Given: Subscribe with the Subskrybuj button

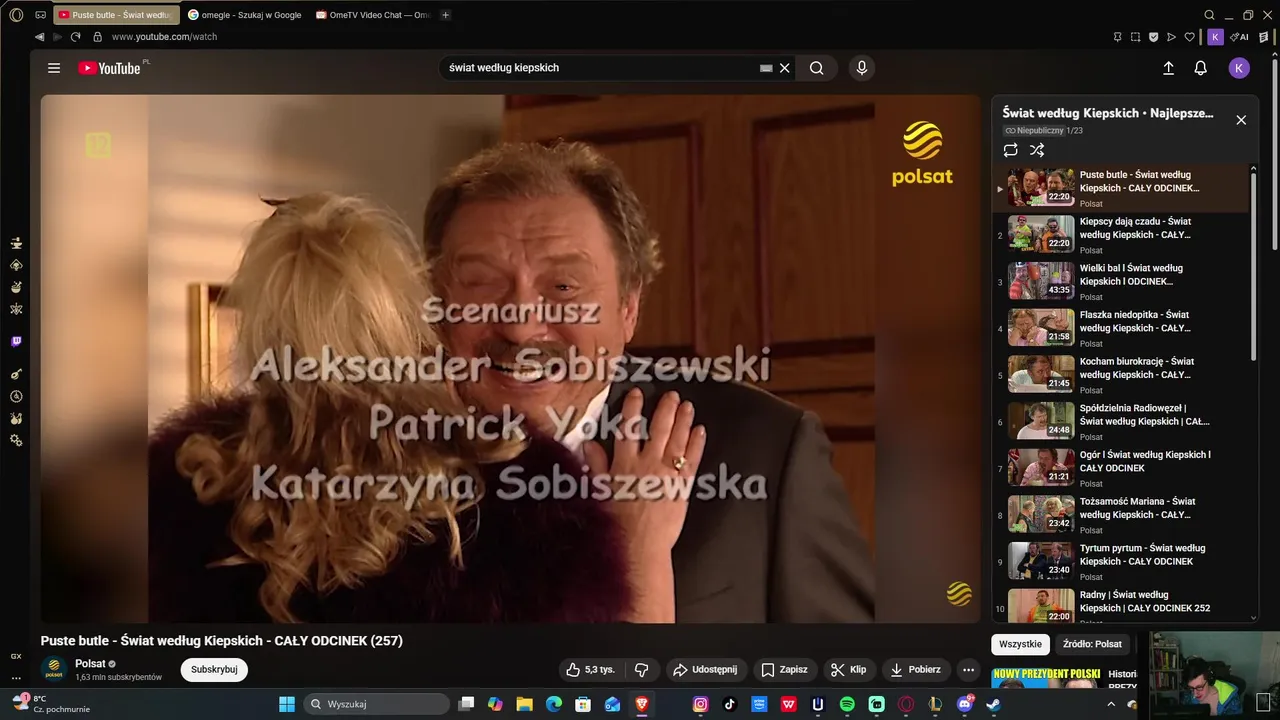Looking at the screenshot, I should (214, 669).
